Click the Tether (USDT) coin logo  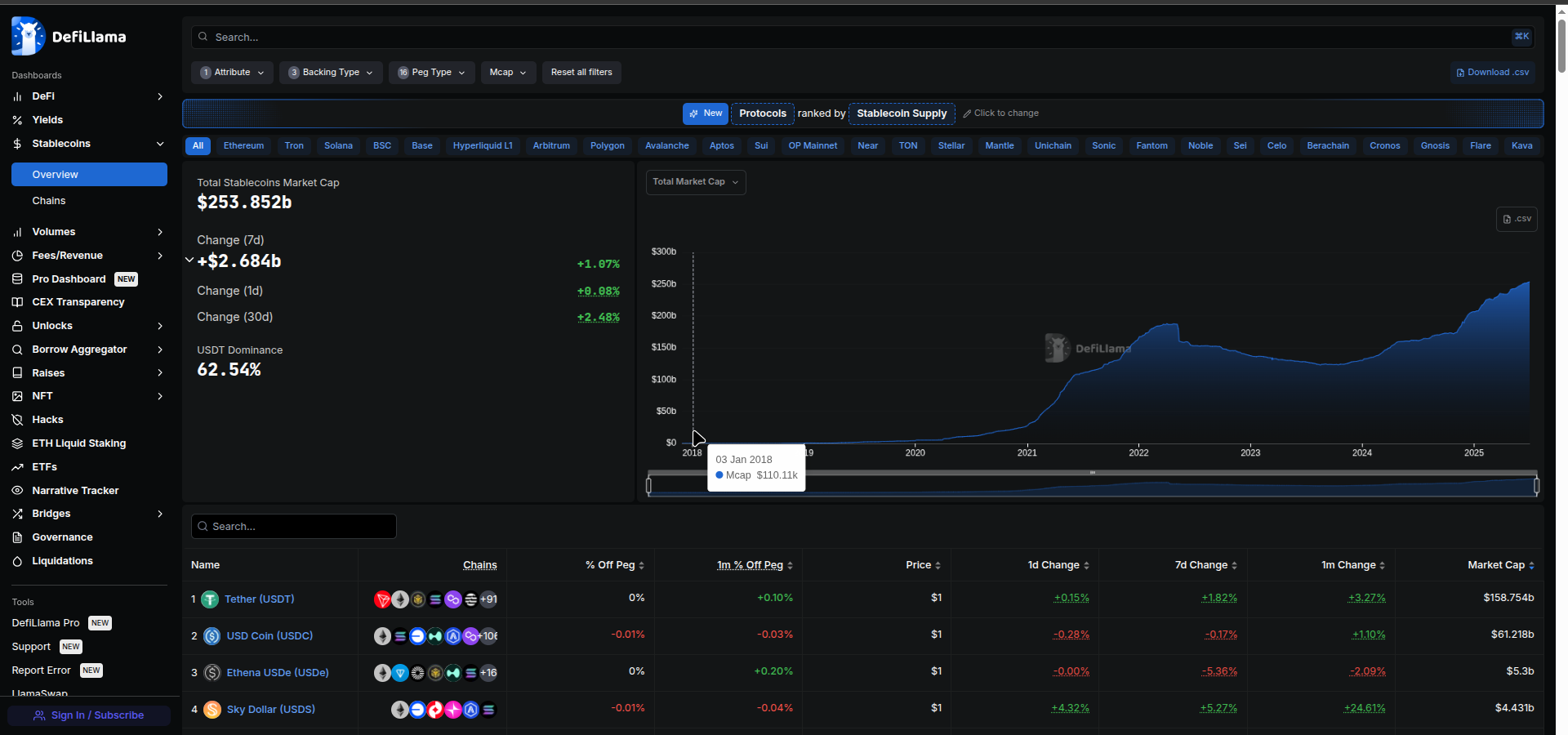210,599
